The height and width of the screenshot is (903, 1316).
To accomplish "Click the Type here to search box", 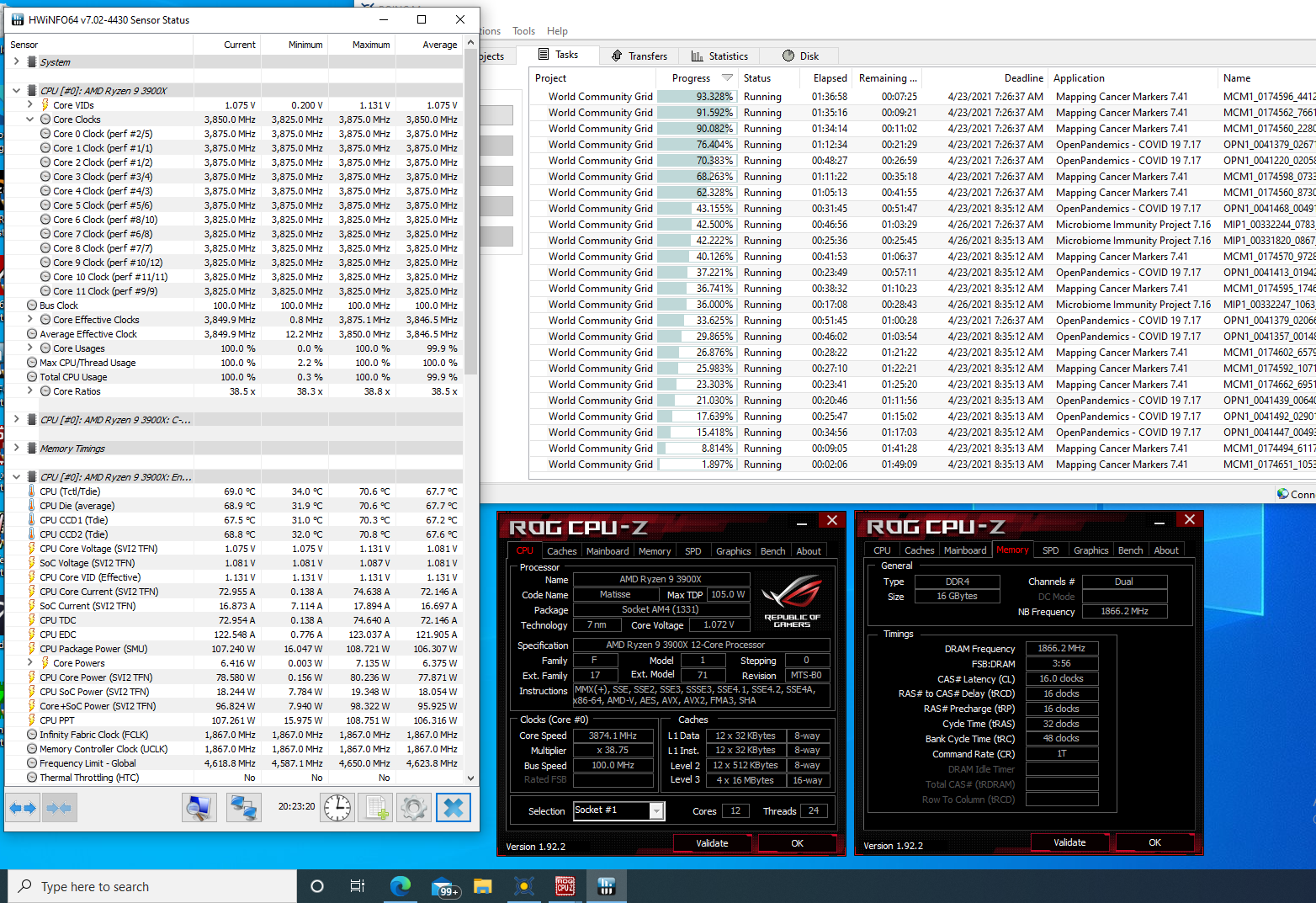I will click(152, 886).
